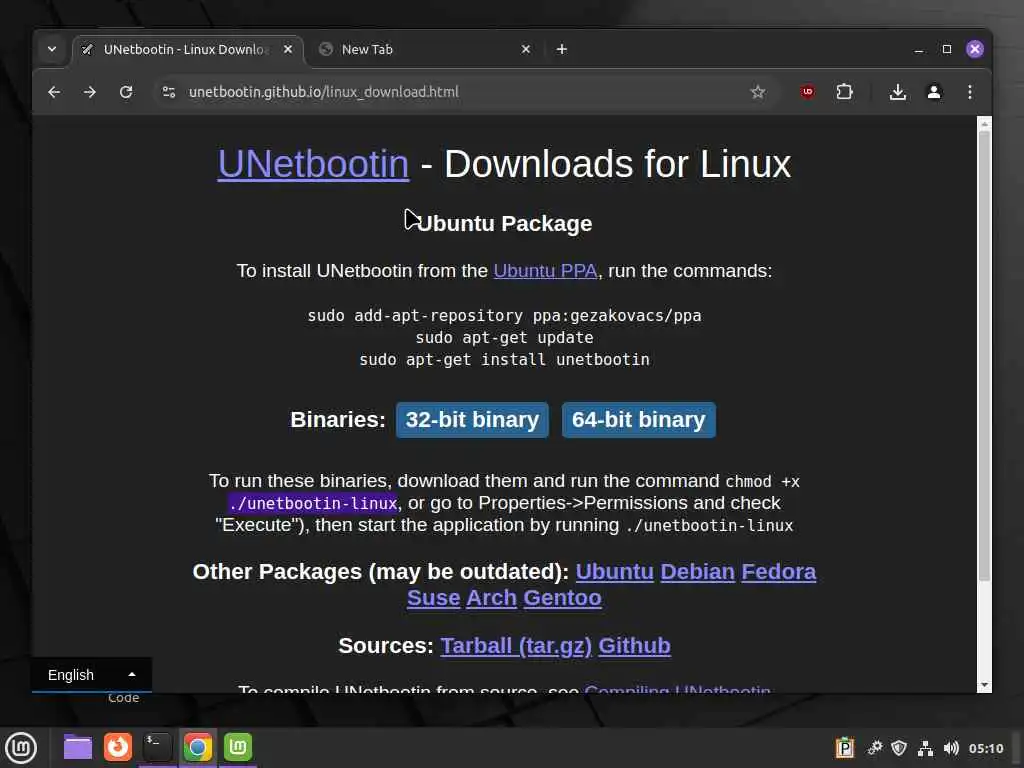This screenshot has height=768, width=1024.
Task: Open the Linux Mint start menu
Action: pyautogui.click(x=21, y=748)
